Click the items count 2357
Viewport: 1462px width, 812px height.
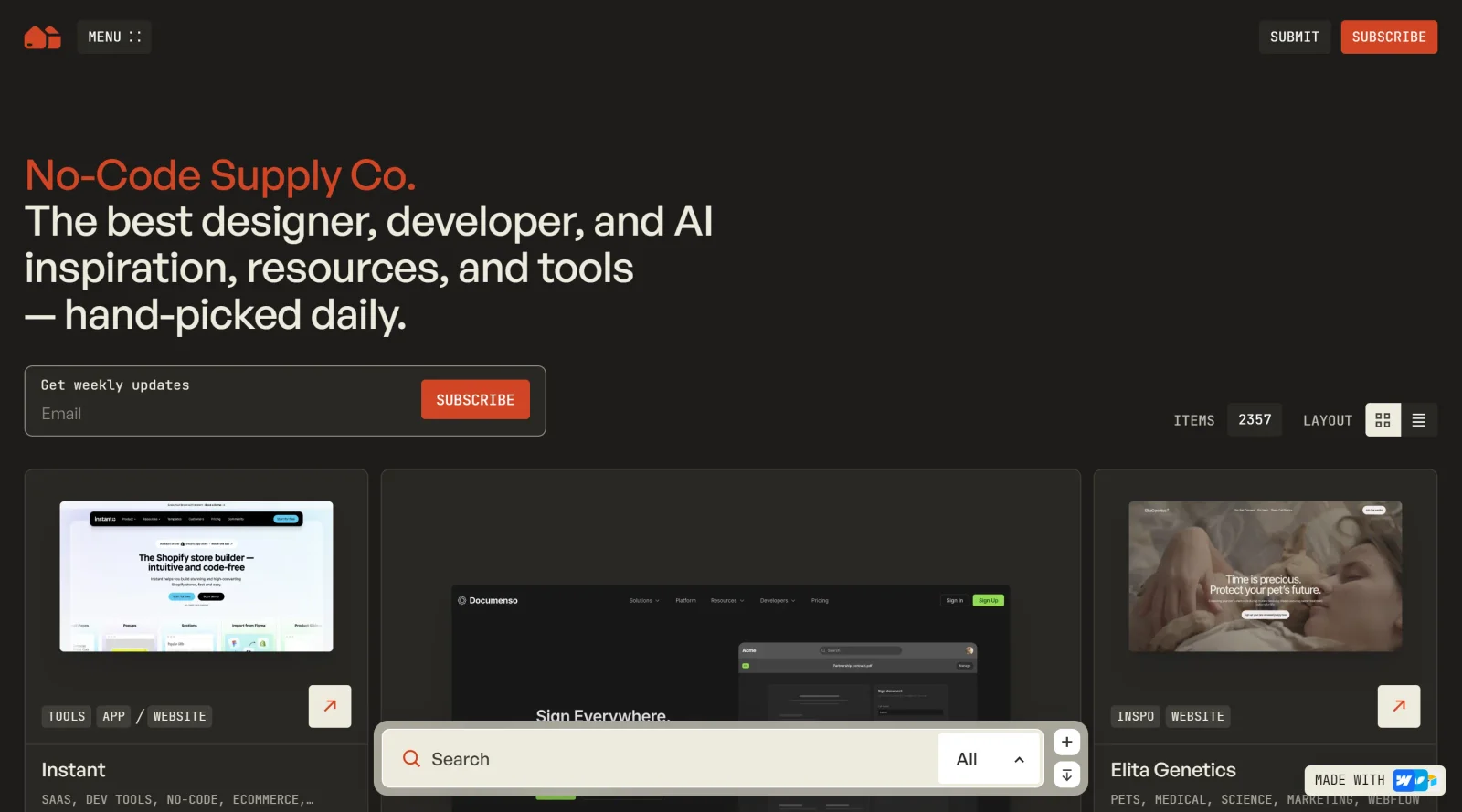coord(1255,419)
